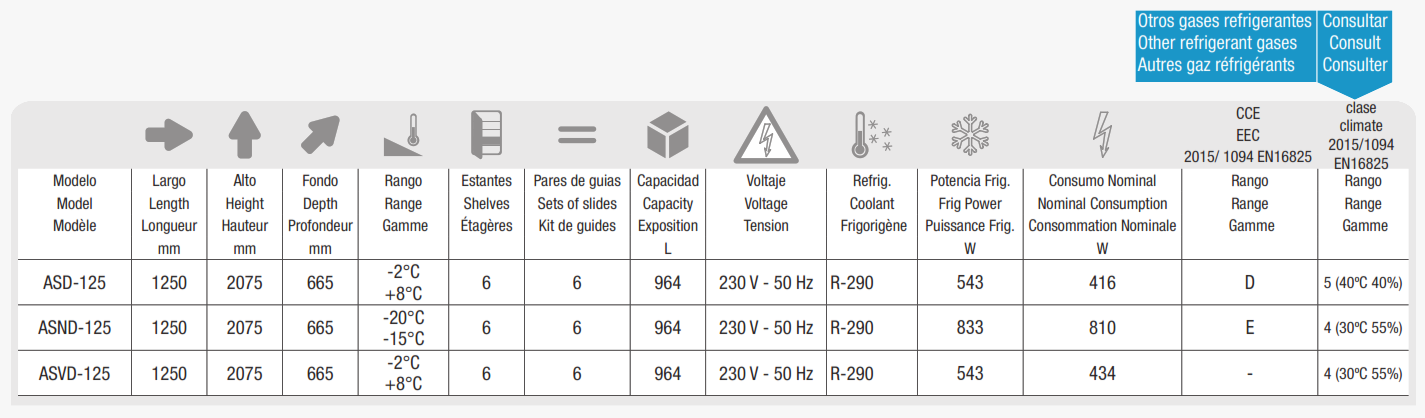Viewport: 1425px width, 418px height.
Task: Select the ASVD-125 model cell
Action: [x=75, y=373]
